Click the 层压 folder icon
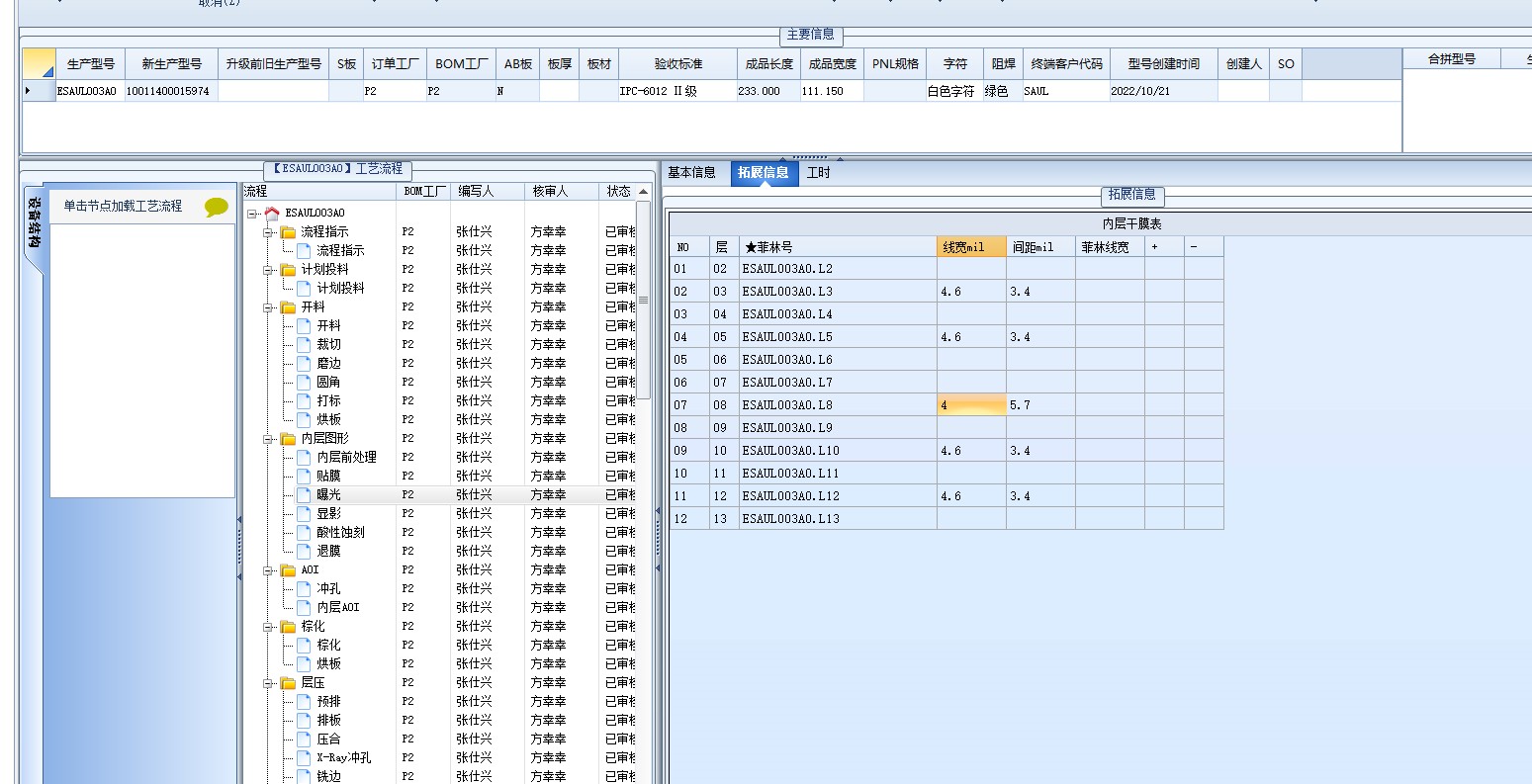1532x784 pixels. [x=288, y=682]
